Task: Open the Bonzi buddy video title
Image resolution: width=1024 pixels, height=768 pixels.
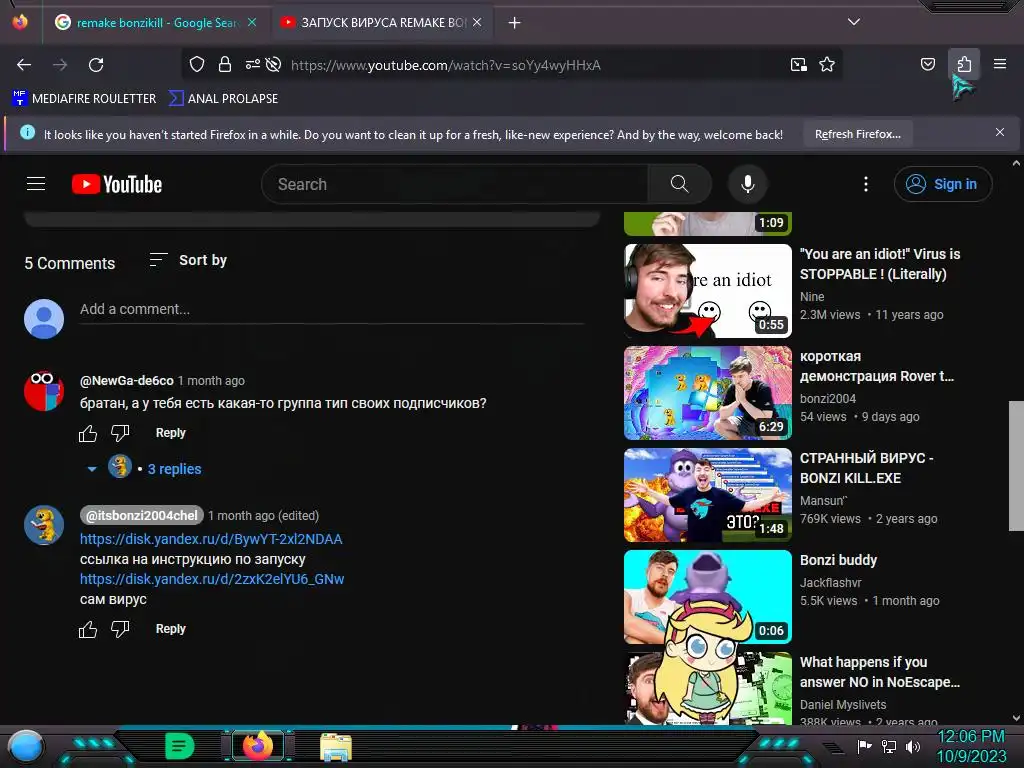Action: click(839, 560)
